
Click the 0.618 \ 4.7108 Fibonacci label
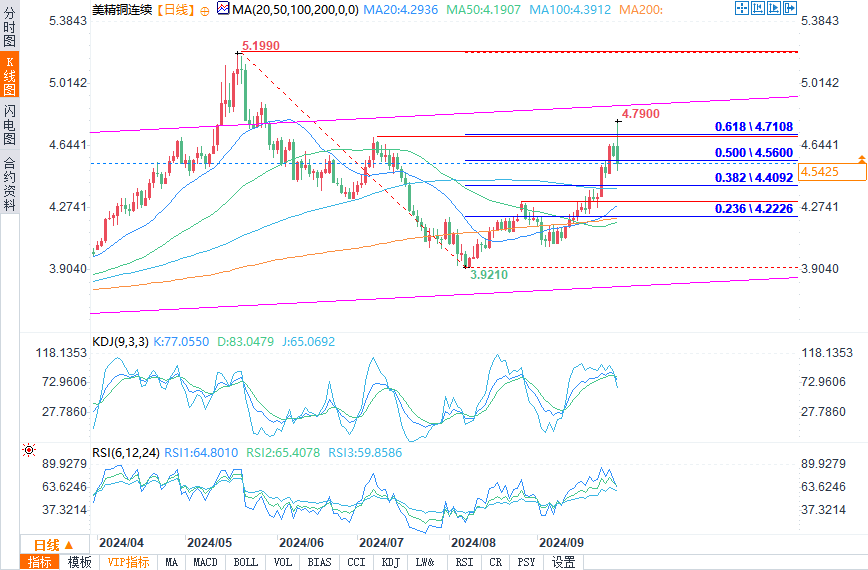point(754,127)
